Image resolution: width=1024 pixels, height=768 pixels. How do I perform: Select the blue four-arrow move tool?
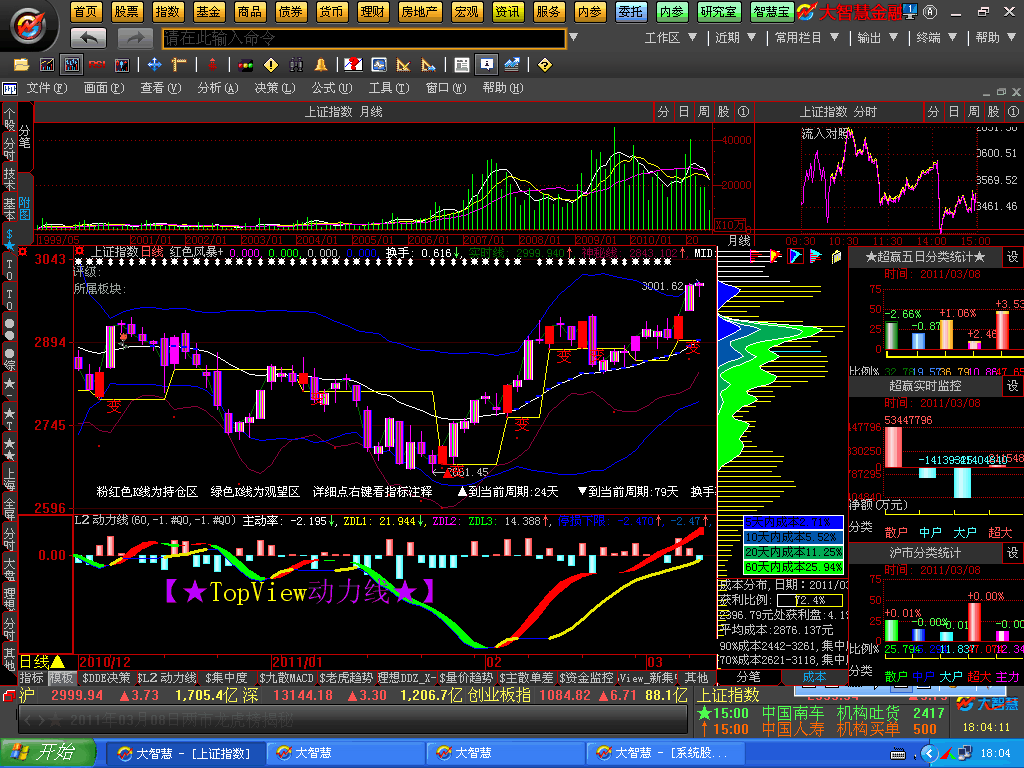(155, 65)
